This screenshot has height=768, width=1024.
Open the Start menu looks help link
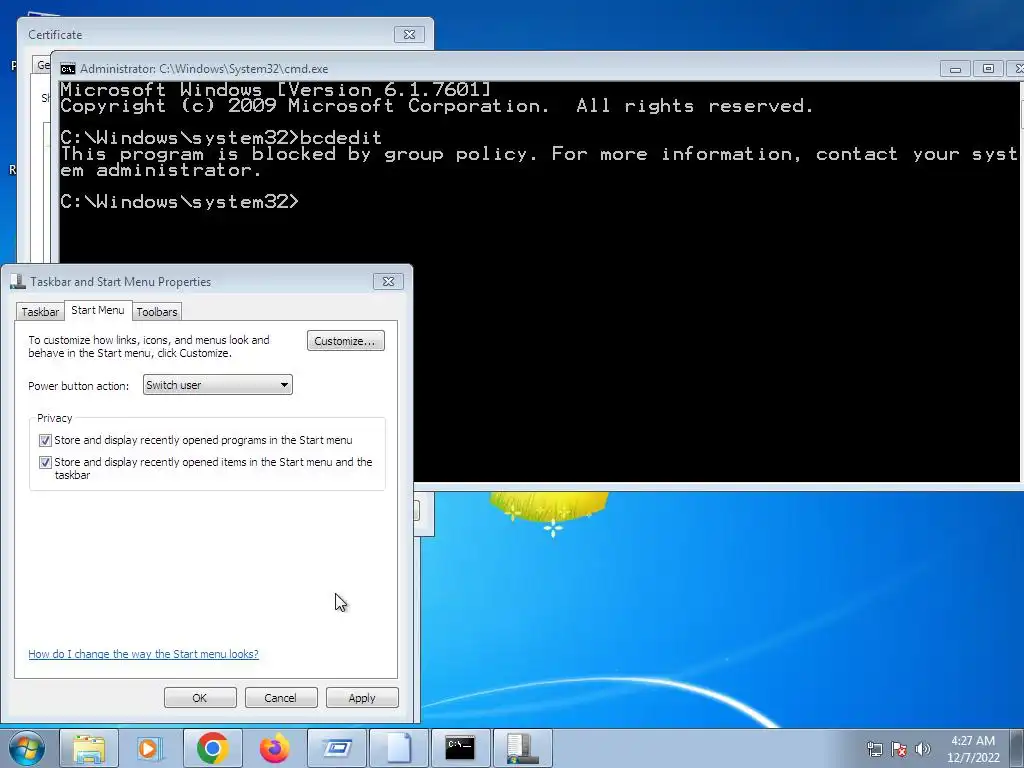(143, 654)
